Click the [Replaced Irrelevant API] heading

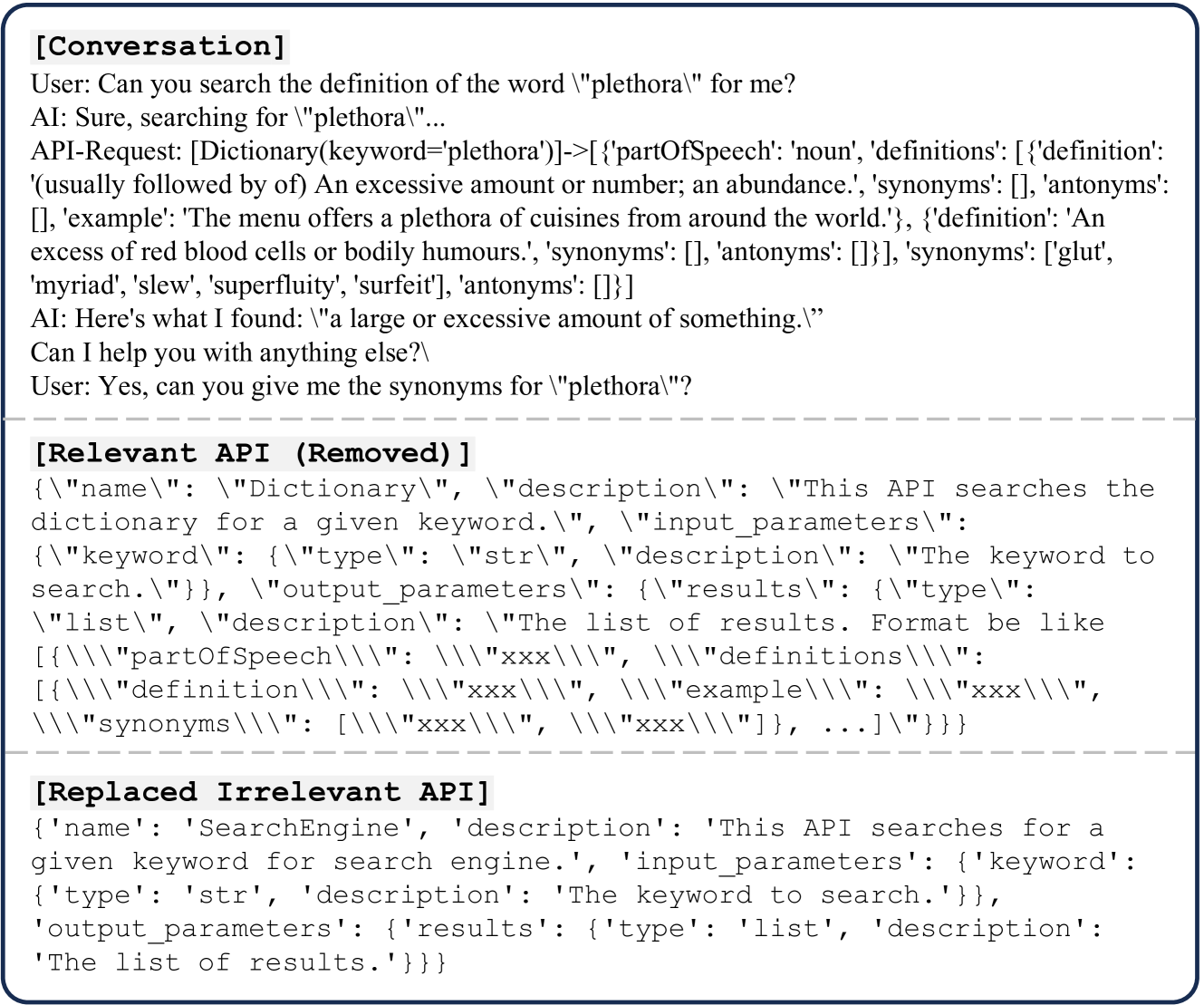tap(261, 792)
